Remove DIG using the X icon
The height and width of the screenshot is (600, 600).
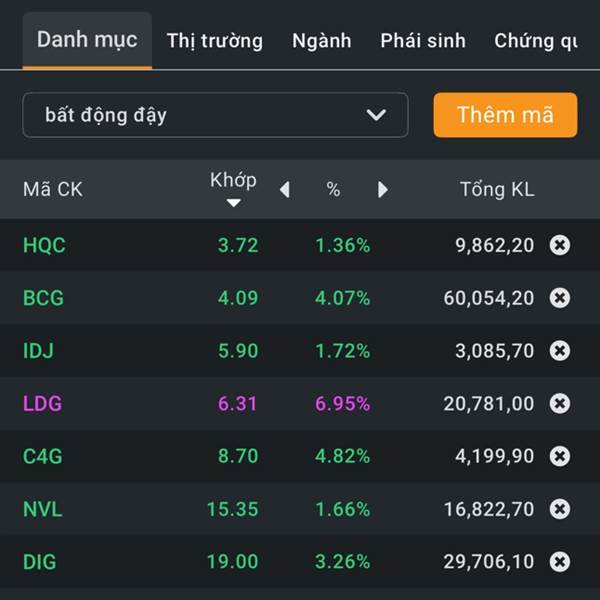pyautogui.click(x=559, y=562)
